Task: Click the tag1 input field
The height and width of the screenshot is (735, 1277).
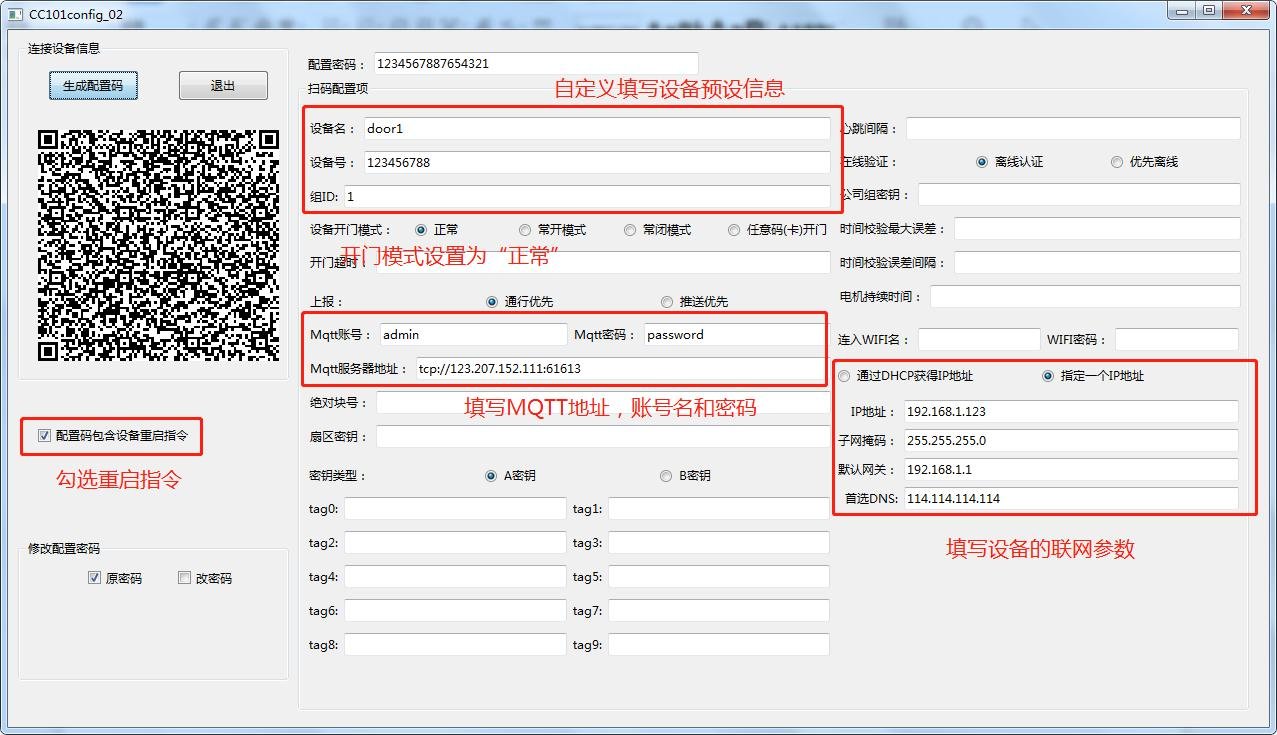Action: tap(719, 509)
